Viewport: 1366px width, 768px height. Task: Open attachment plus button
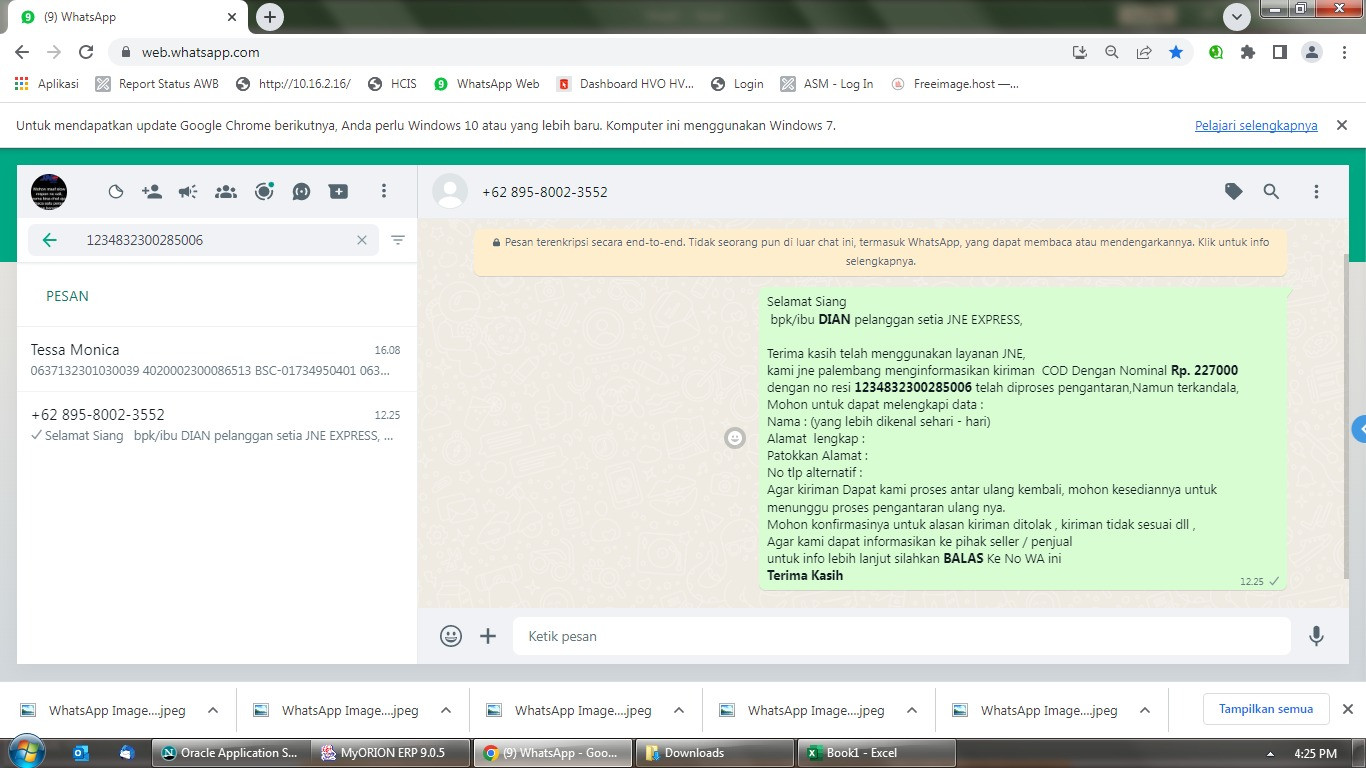tap(488, 636)
